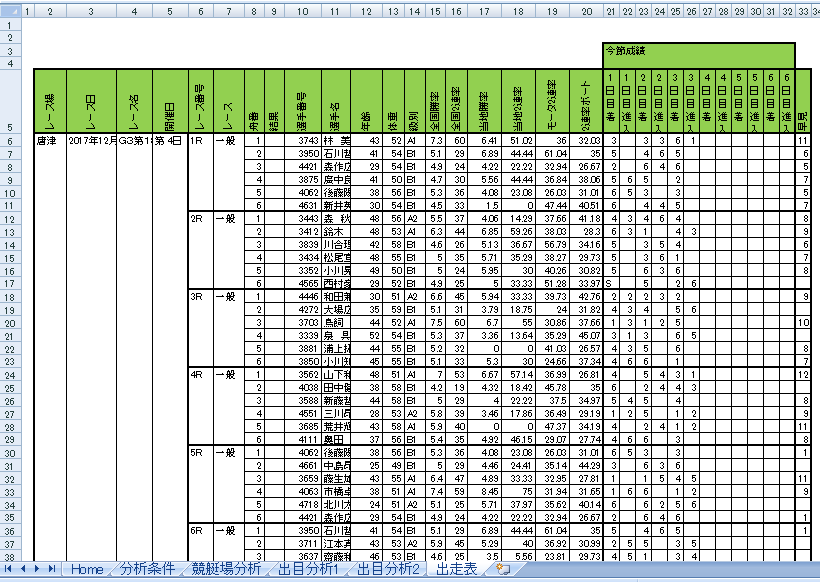Click the cell containing 唐津
Viewport: 820px width, 582px height.
point(50,141)
